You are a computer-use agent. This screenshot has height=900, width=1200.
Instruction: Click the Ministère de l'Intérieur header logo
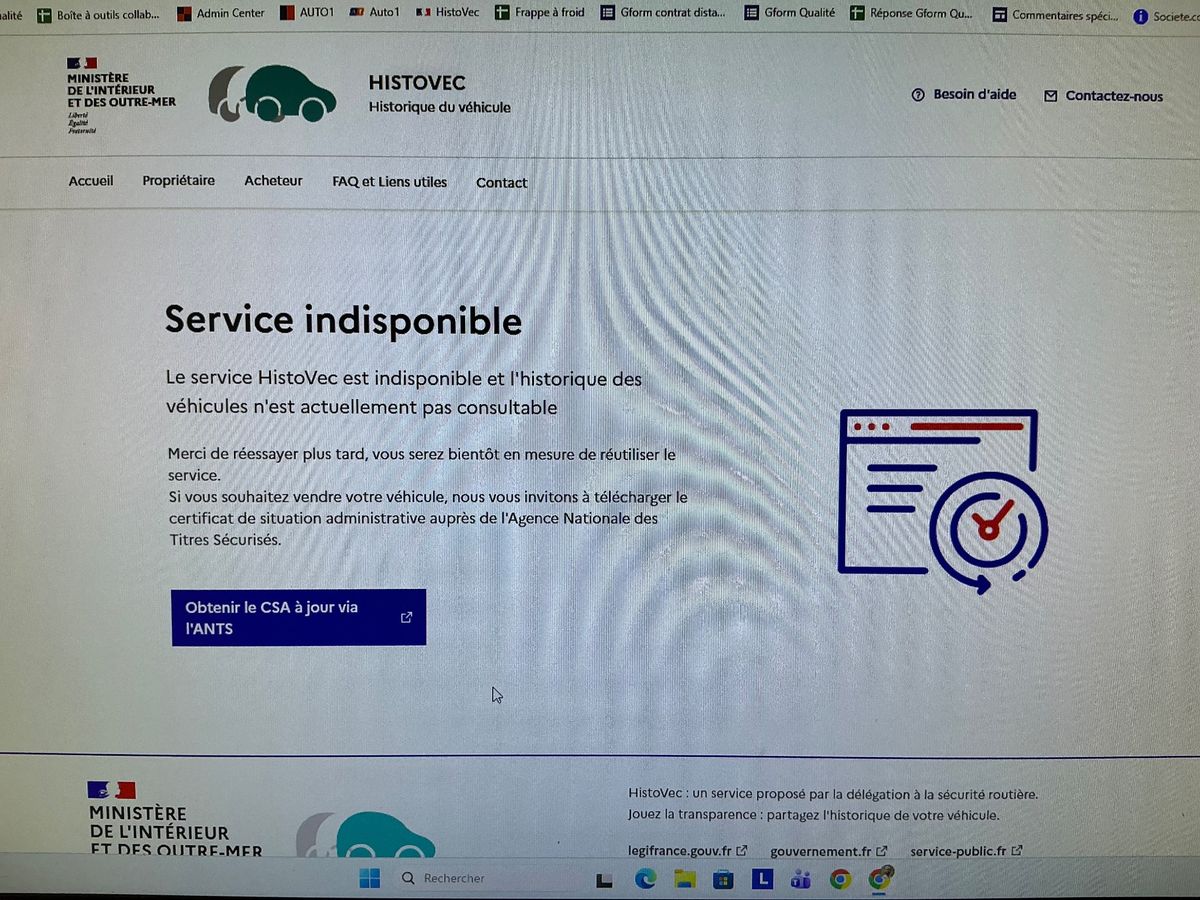[x=121, y=95]
